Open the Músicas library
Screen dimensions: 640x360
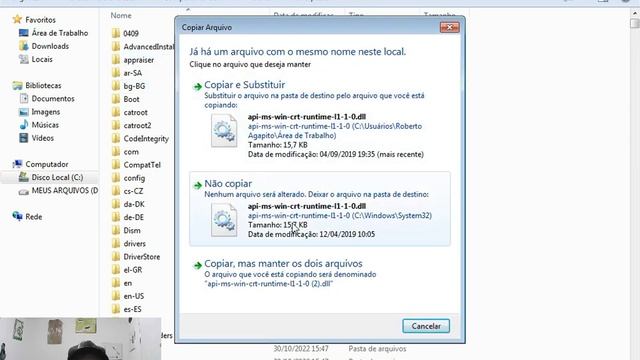pos(45,125)
